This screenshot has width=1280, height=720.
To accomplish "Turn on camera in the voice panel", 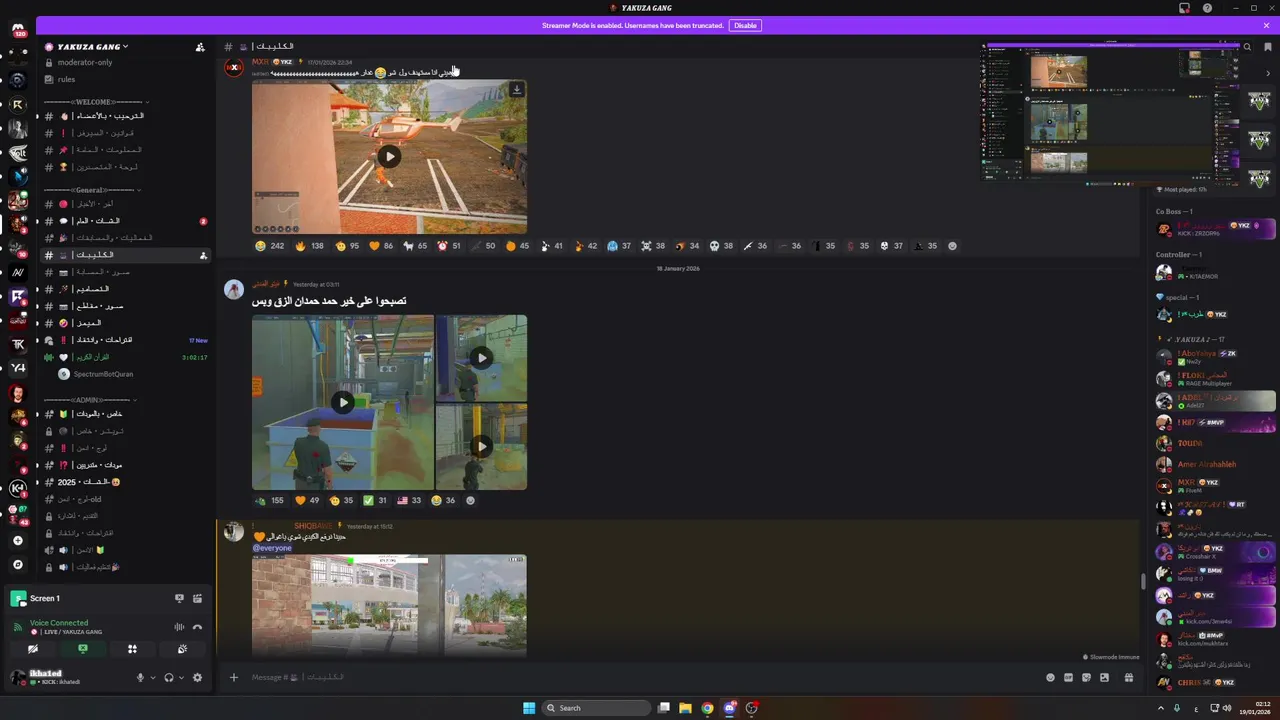I will point(33,649).
